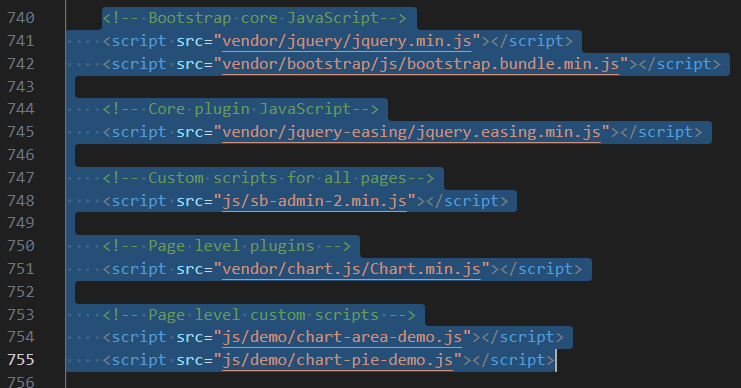Open the vendor/jquery/jquery.min.js path link
The width and height of the screenshot is (741, 388).
click(x=347, y=41)
